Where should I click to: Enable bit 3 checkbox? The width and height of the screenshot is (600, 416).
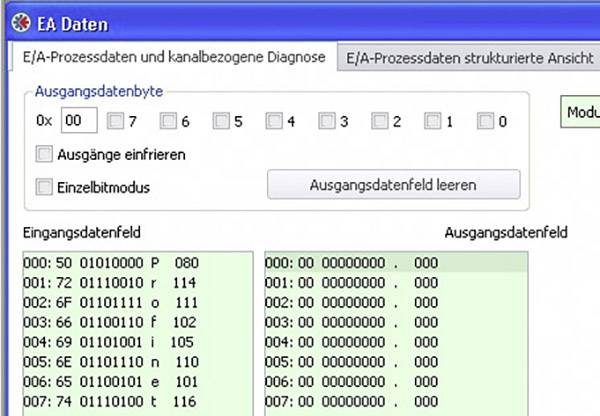(328, 122)
